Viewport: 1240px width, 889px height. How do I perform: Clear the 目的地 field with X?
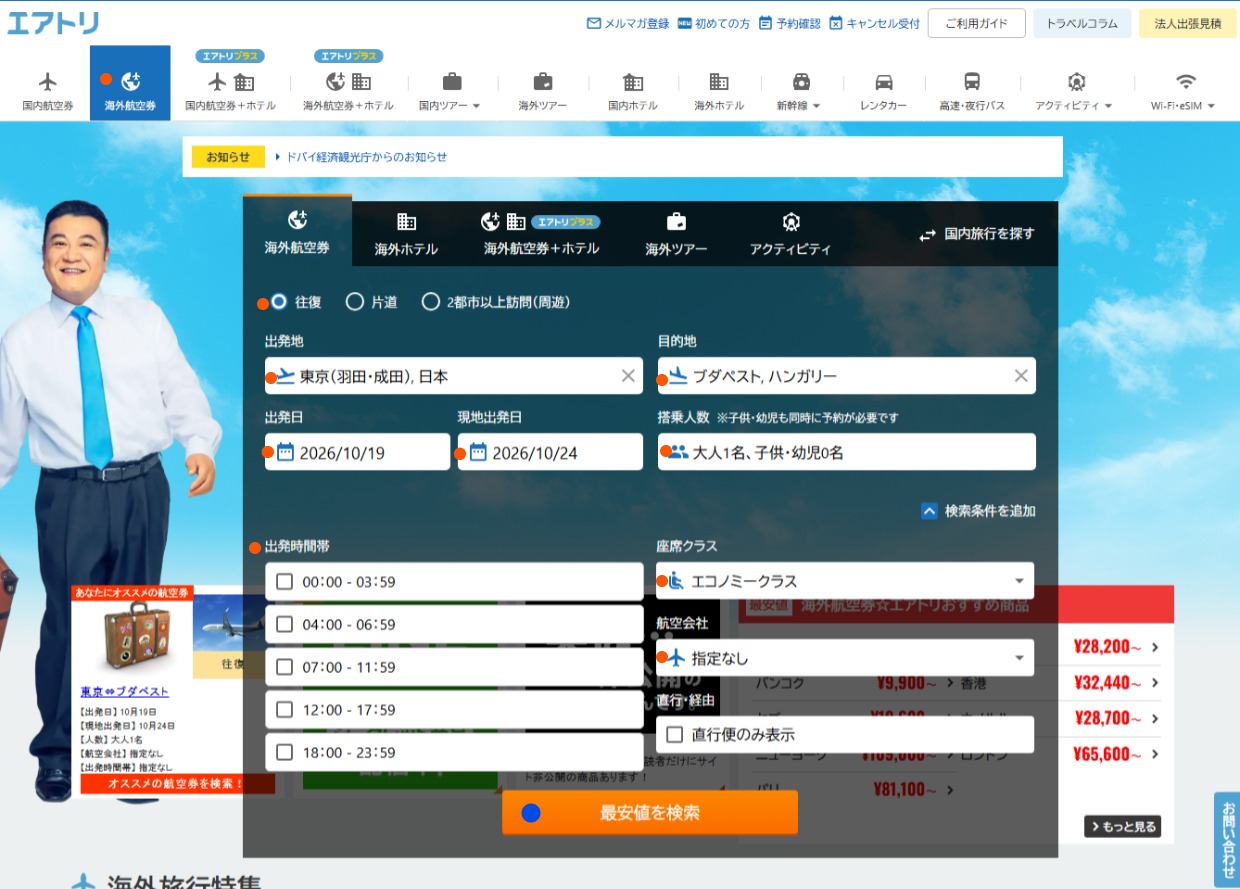coord(1021,376)
